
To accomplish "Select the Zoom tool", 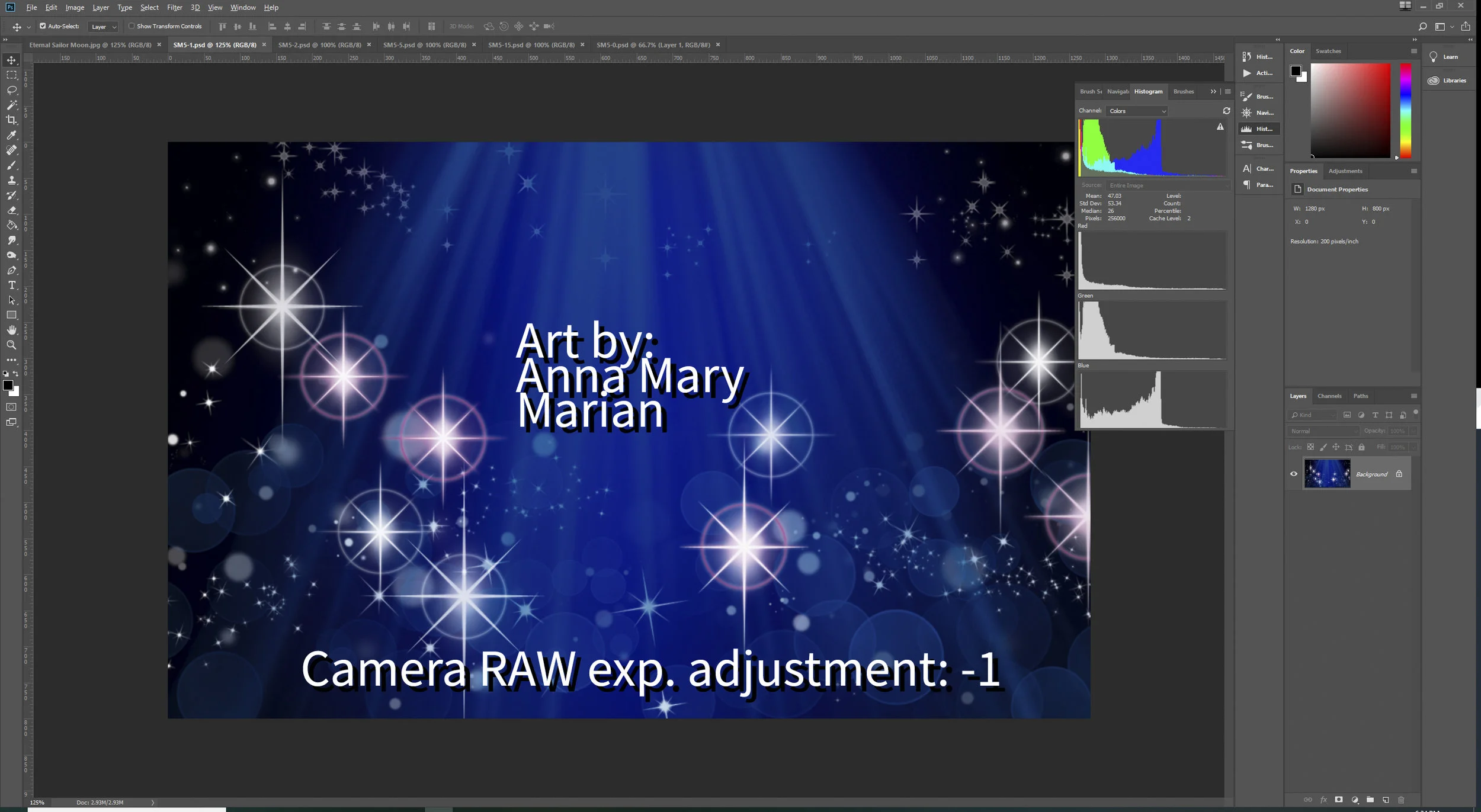I will pyautogui.click(x=11, y=345).
